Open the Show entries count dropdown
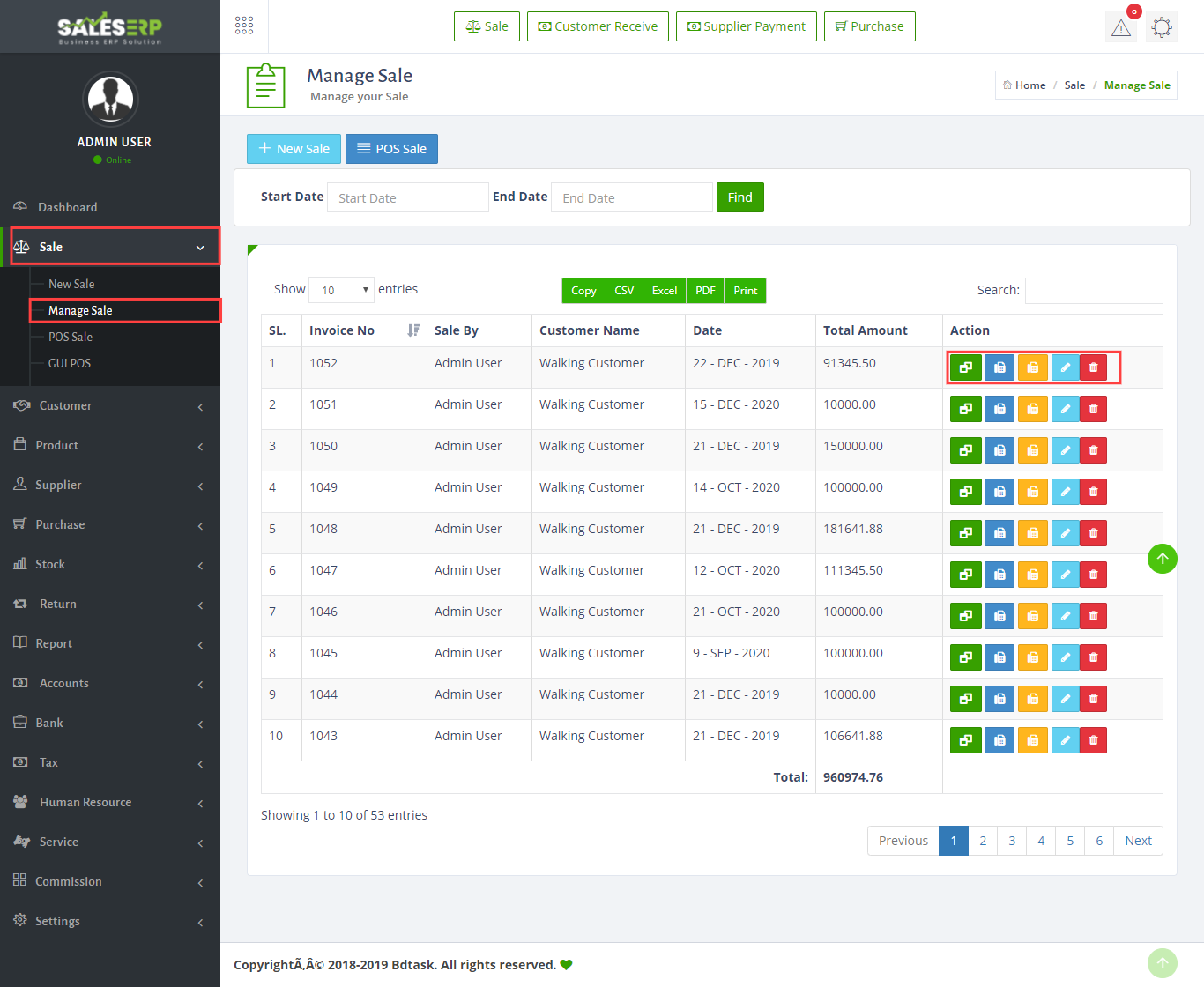This screenshot has width=1204, height=987. [x=342, y=290]
